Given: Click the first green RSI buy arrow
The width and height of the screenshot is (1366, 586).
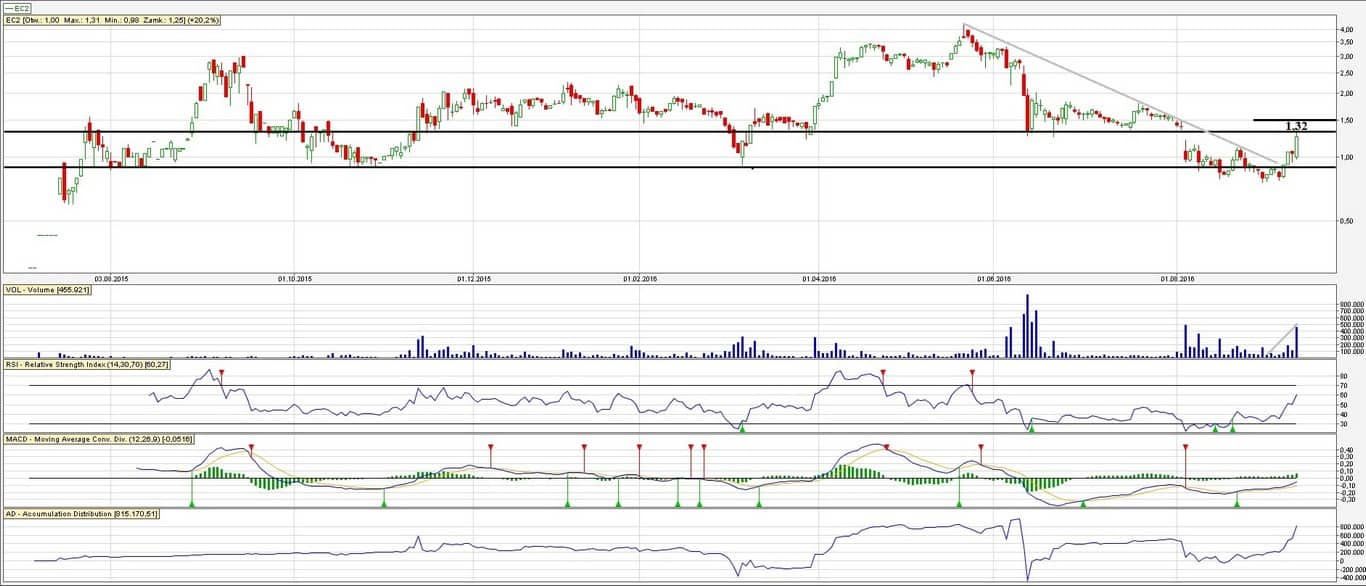Looking at the screenshot, I should coord(742,427).
